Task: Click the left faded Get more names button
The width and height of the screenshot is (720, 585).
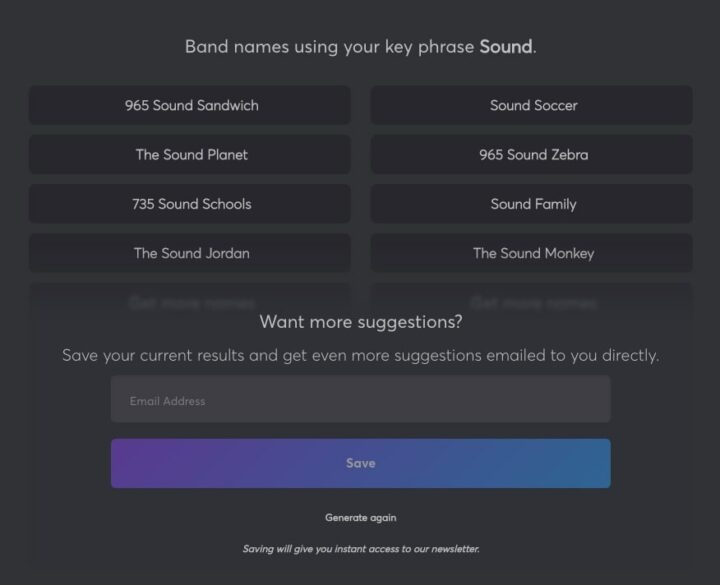Action: coord(191,301)
